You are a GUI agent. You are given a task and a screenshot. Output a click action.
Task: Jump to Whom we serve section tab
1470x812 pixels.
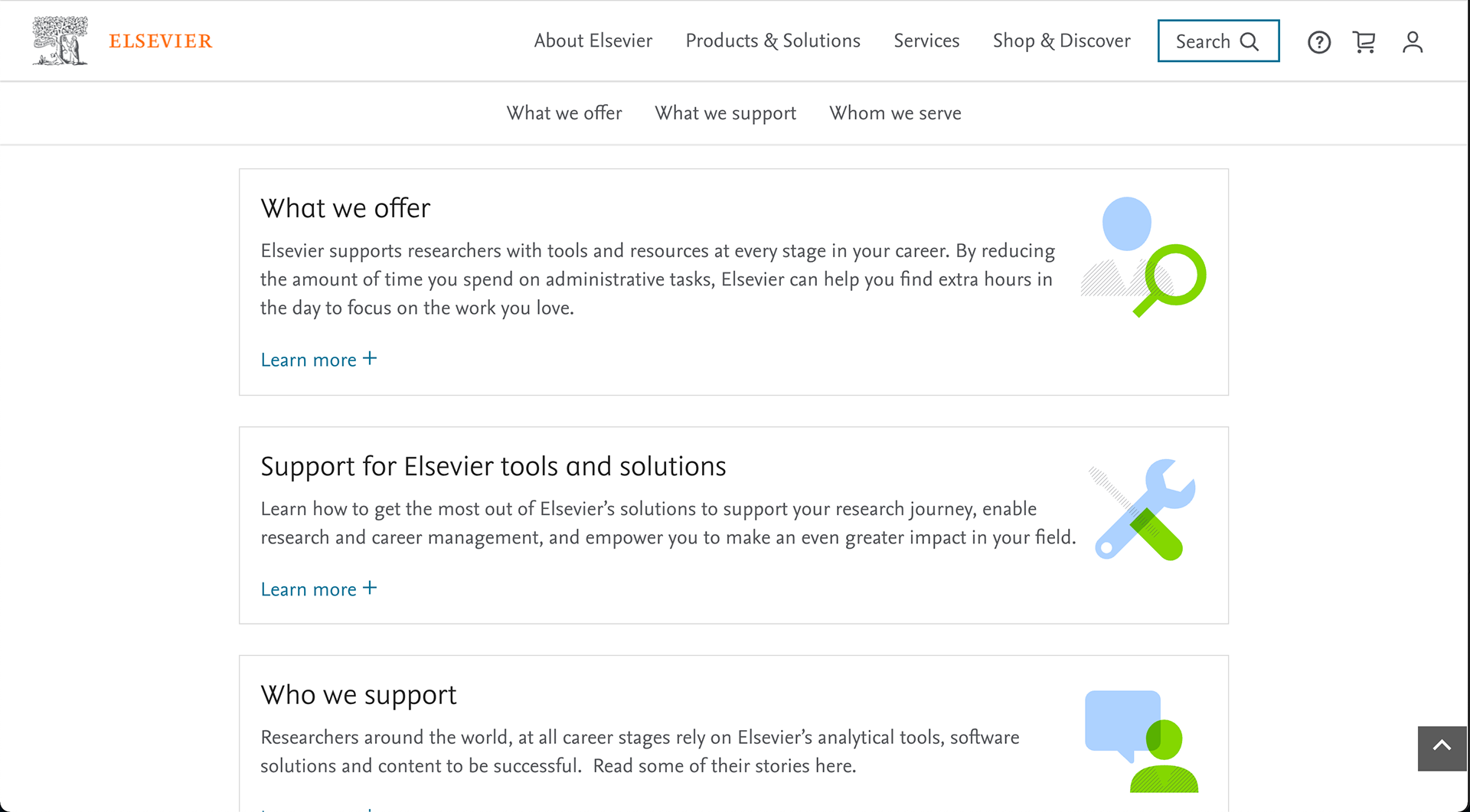[x=895, y=113]
